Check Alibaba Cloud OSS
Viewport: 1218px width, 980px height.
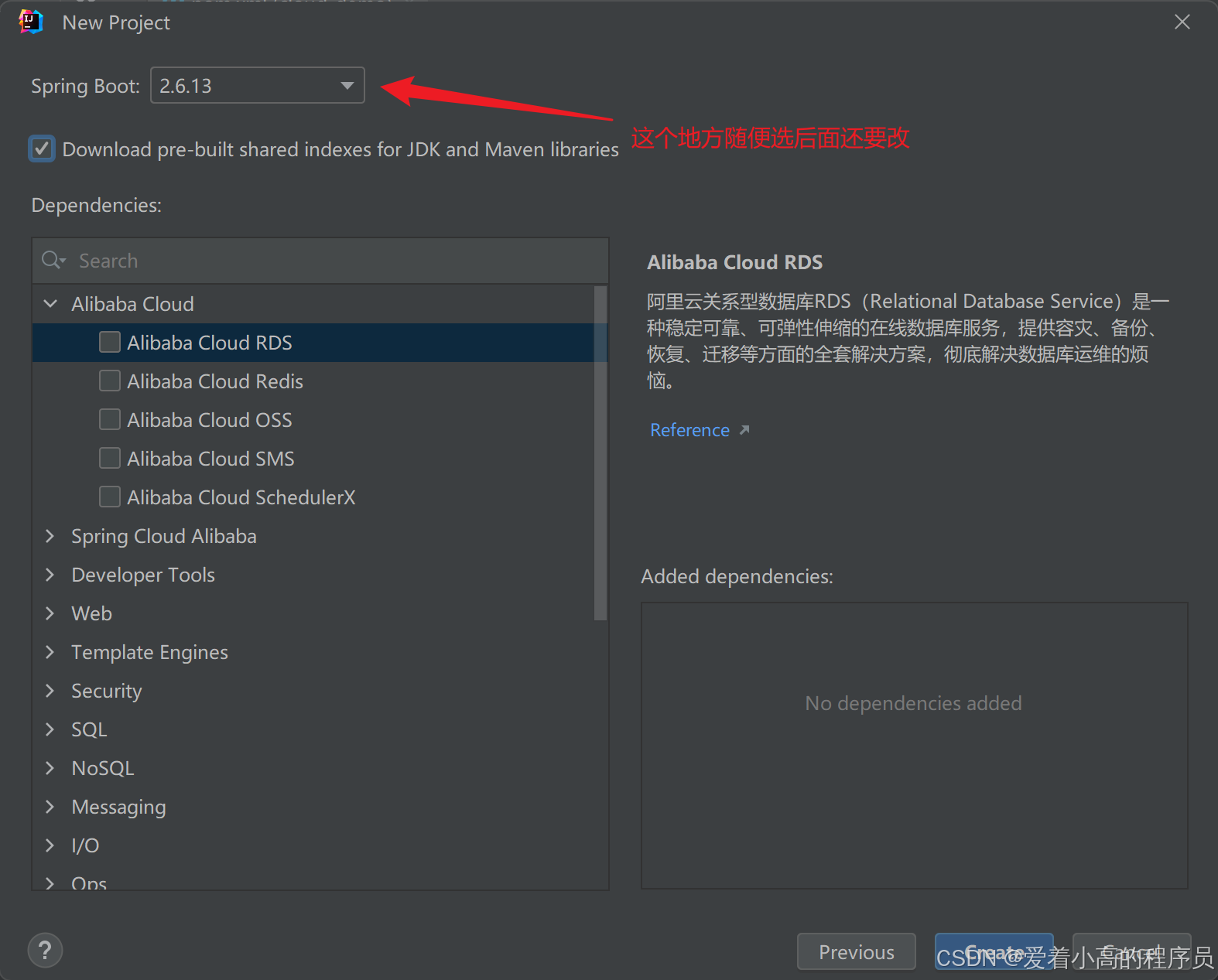click(110, 419)
